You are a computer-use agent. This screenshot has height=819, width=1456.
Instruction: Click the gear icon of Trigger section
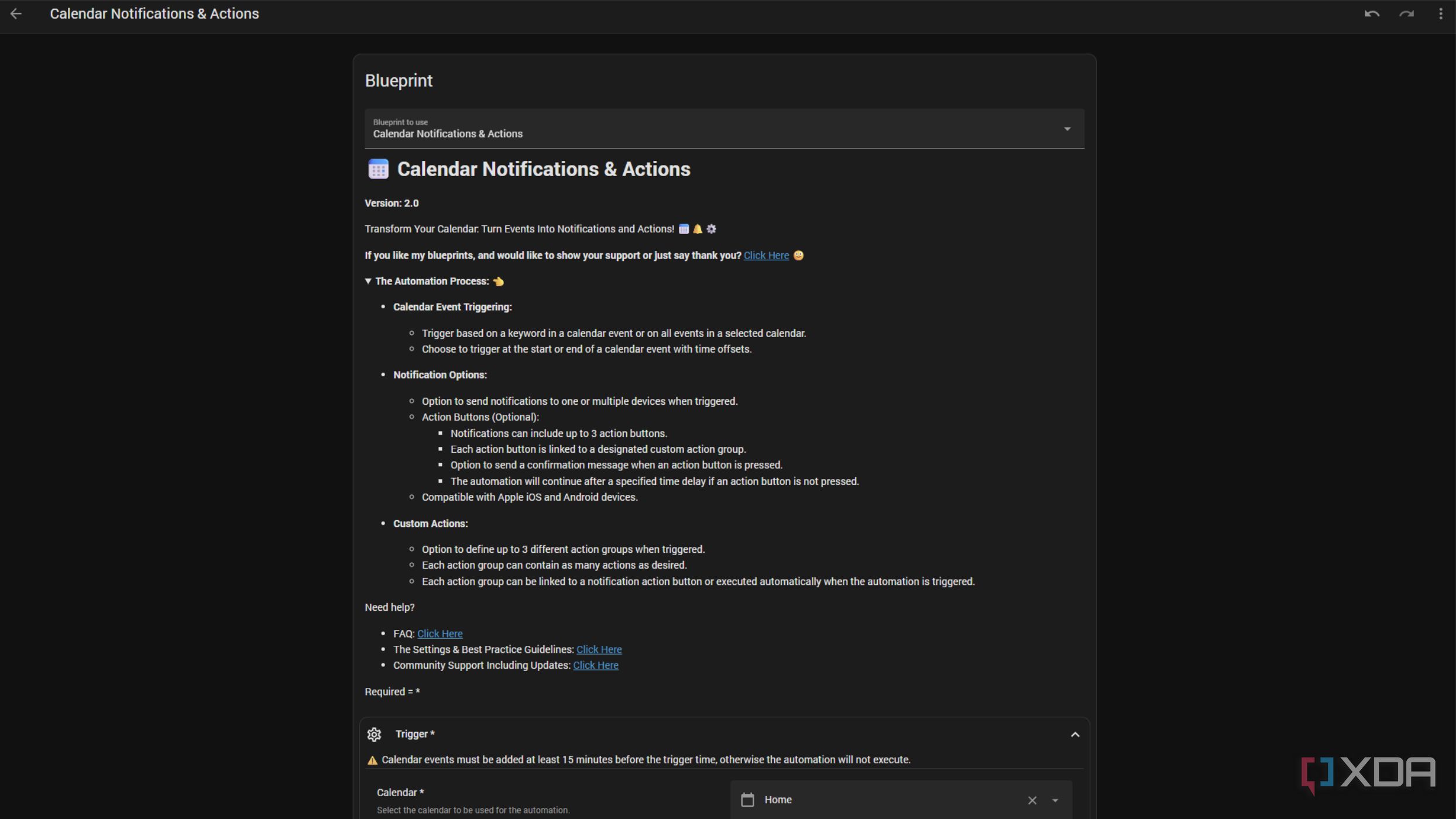tap(374, 734)
